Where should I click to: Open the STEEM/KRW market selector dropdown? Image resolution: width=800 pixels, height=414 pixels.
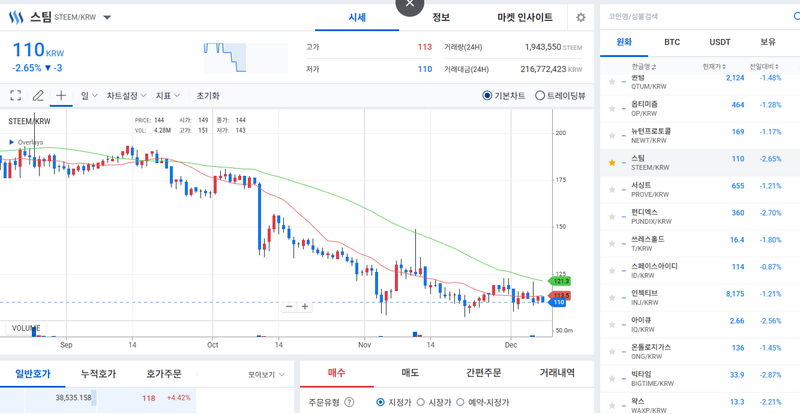point(107,18)
